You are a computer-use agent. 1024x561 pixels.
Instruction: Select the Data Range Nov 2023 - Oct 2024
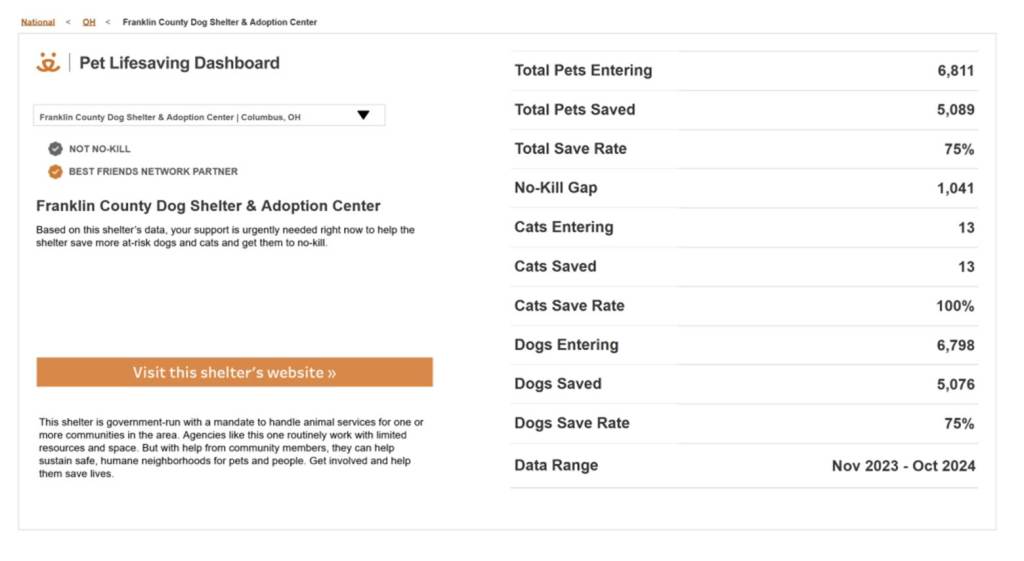coord(903,466)
